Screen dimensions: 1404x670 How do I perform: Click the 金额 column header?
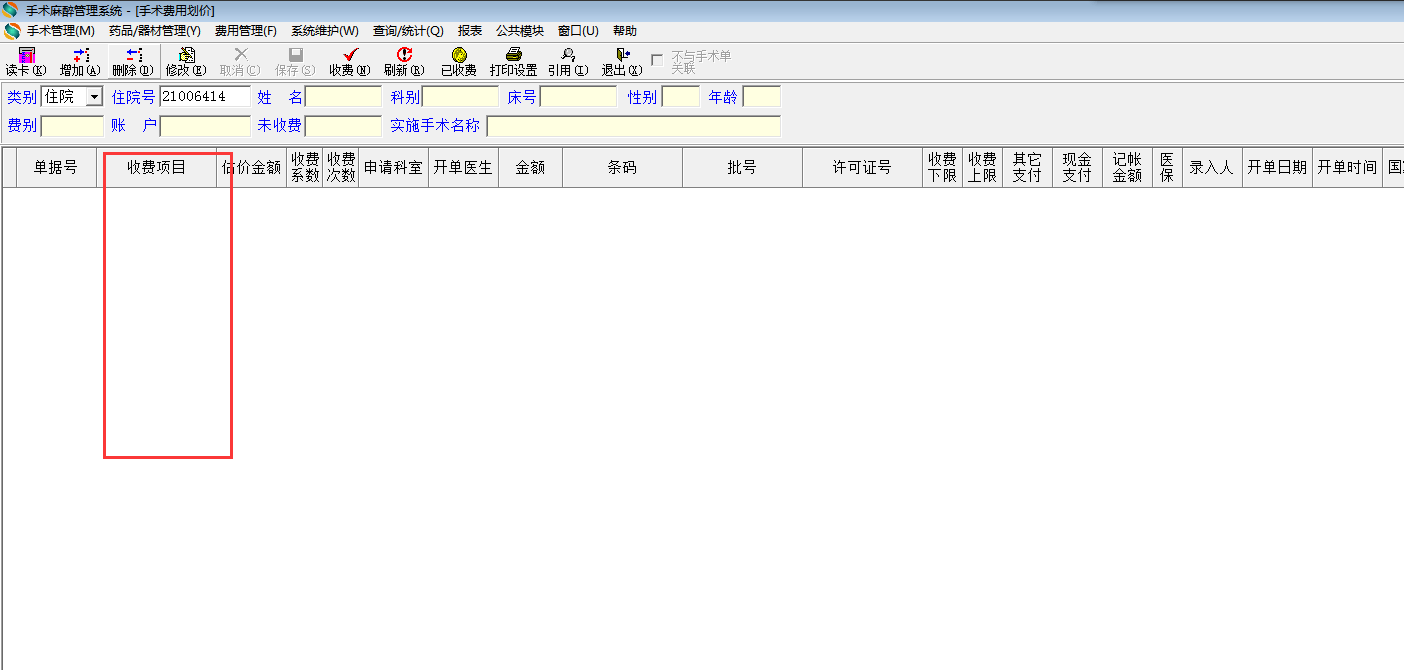click(530, 167)
